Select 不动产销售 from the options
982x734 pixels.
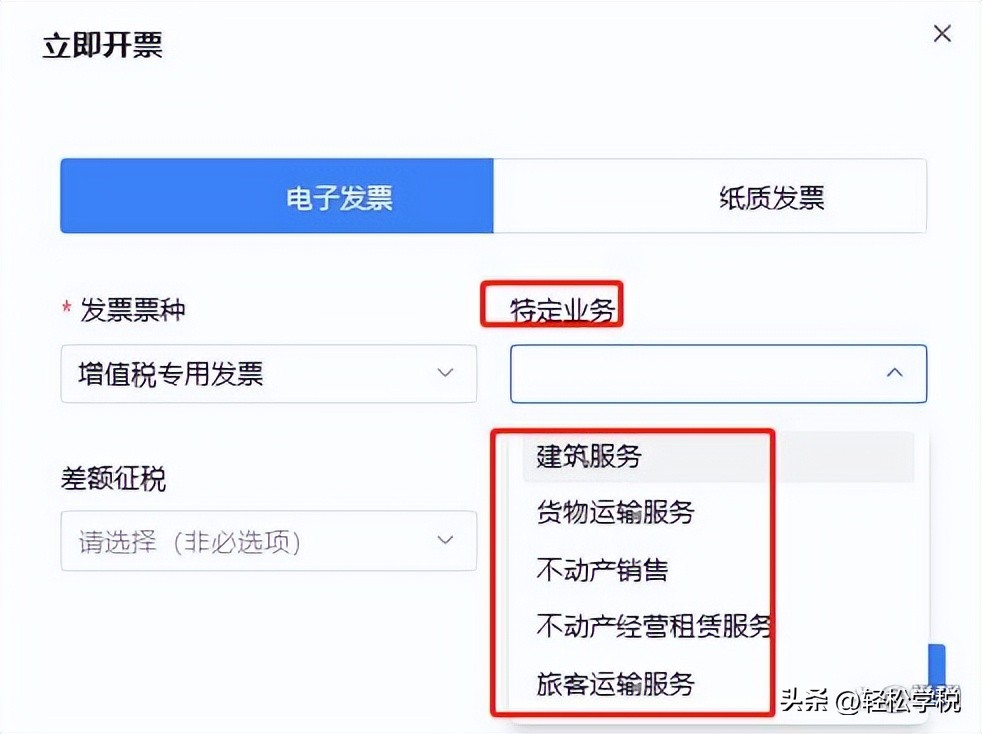click(602, 570)
